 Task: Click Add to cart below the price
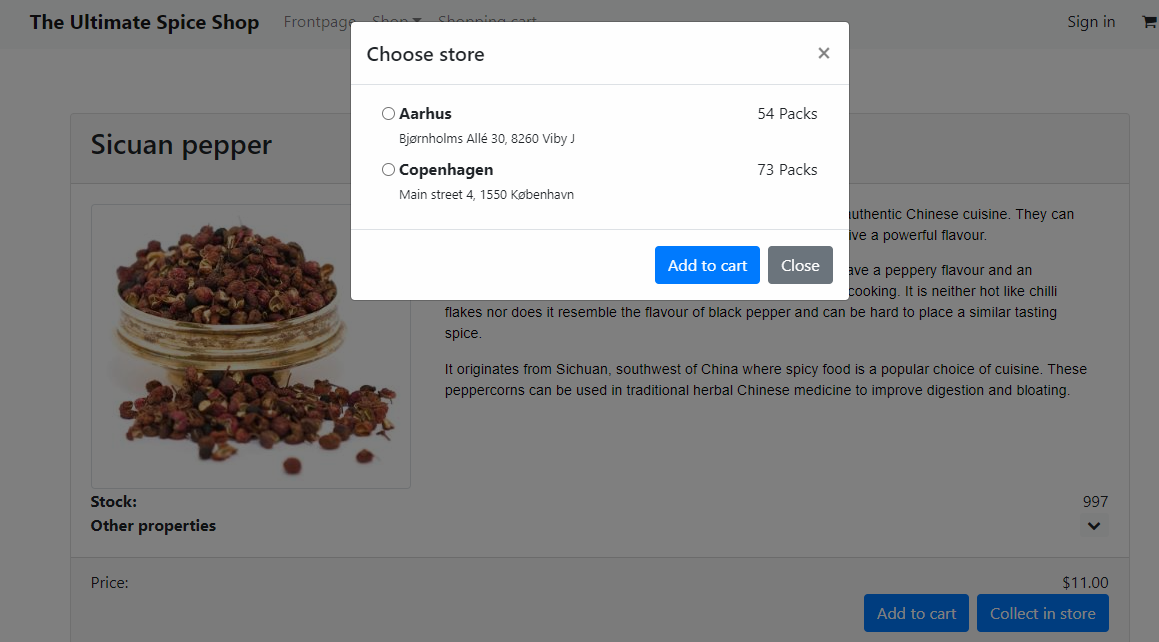(x=916, y=613)
